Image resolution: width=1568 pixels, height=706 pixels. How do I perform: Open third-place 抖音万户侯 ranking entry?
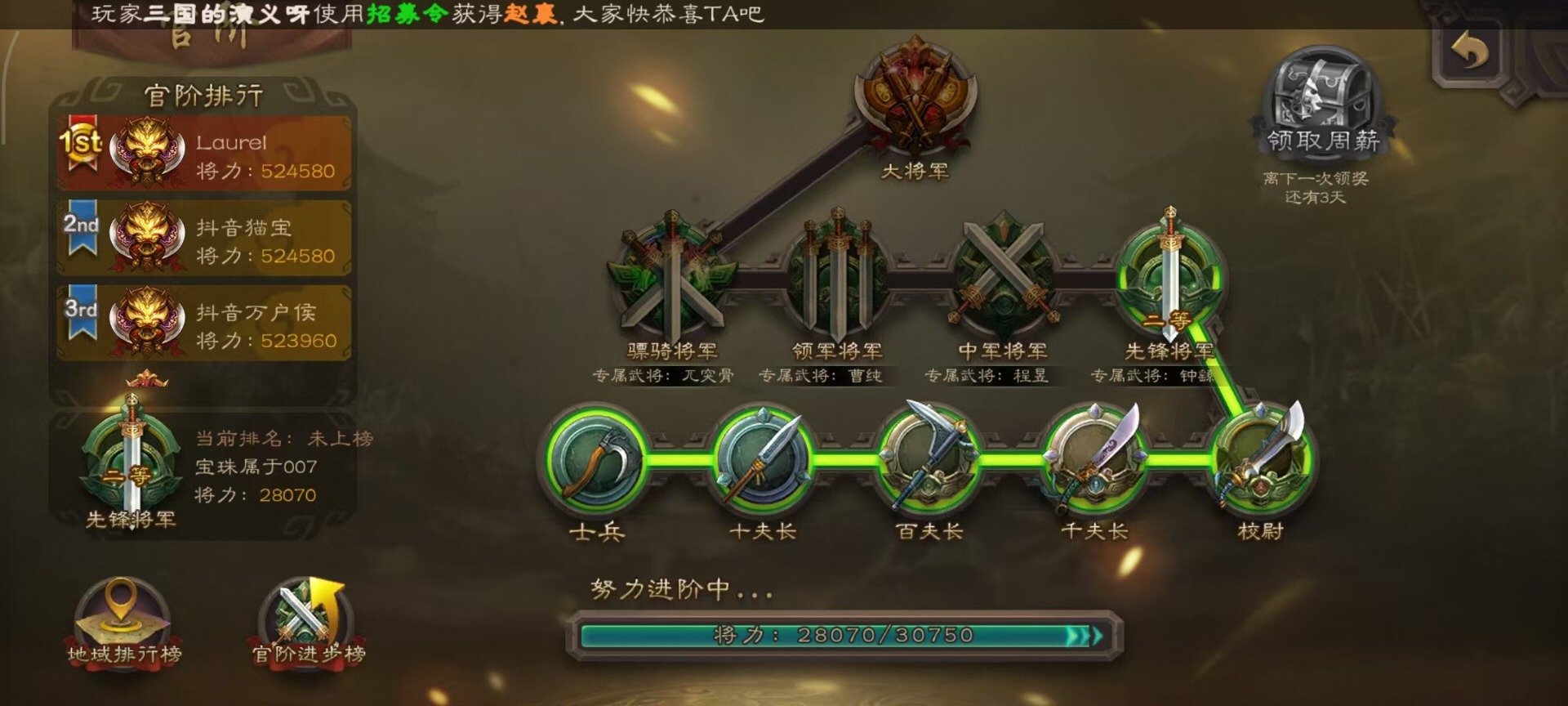pos(204,323)
